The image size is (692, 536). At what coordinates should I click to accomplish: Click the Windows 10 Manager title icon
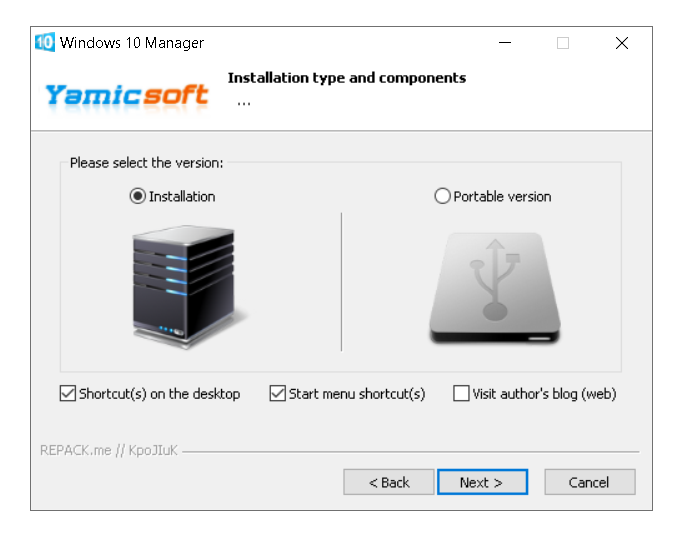pos(45,42)
